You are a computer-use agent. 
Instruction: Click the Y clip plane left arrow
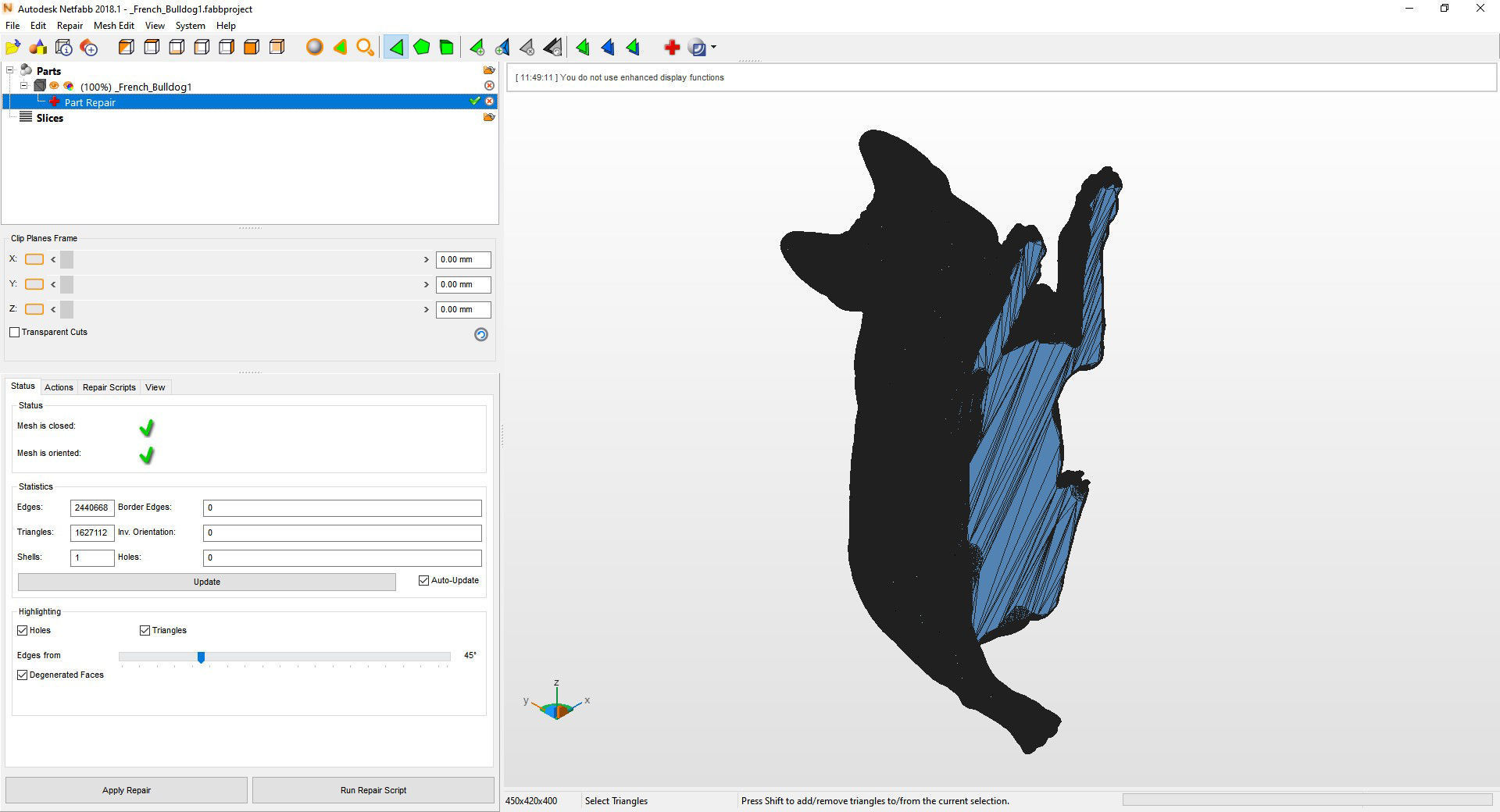point(53,284)
